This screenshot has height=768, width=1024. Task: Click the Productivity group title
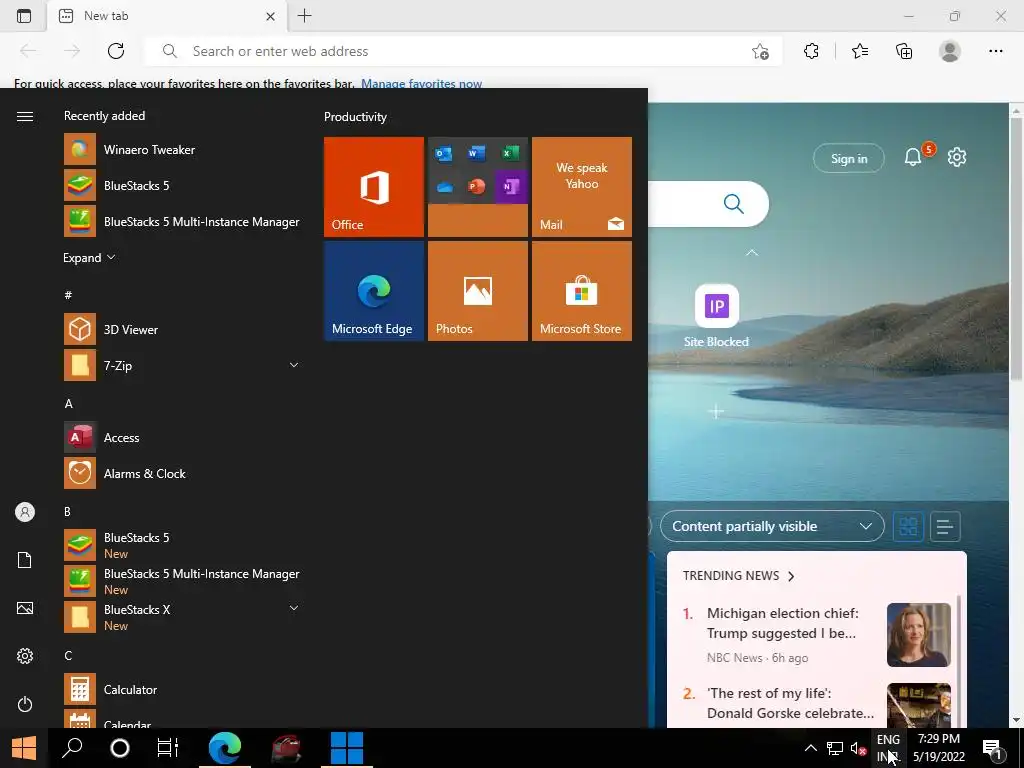pyautogui.click(x=355, y=117)
